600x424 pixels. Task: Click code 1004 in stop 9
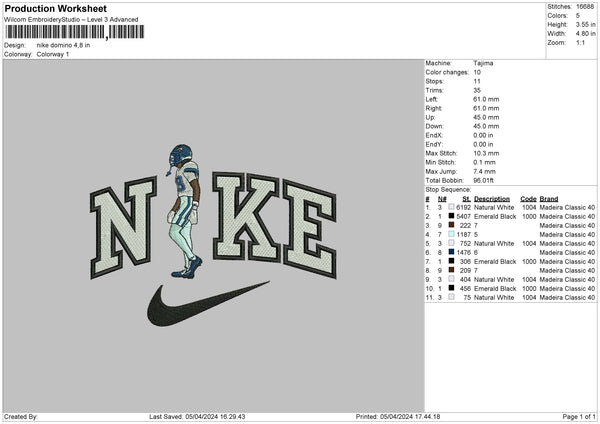coord(529,279)
